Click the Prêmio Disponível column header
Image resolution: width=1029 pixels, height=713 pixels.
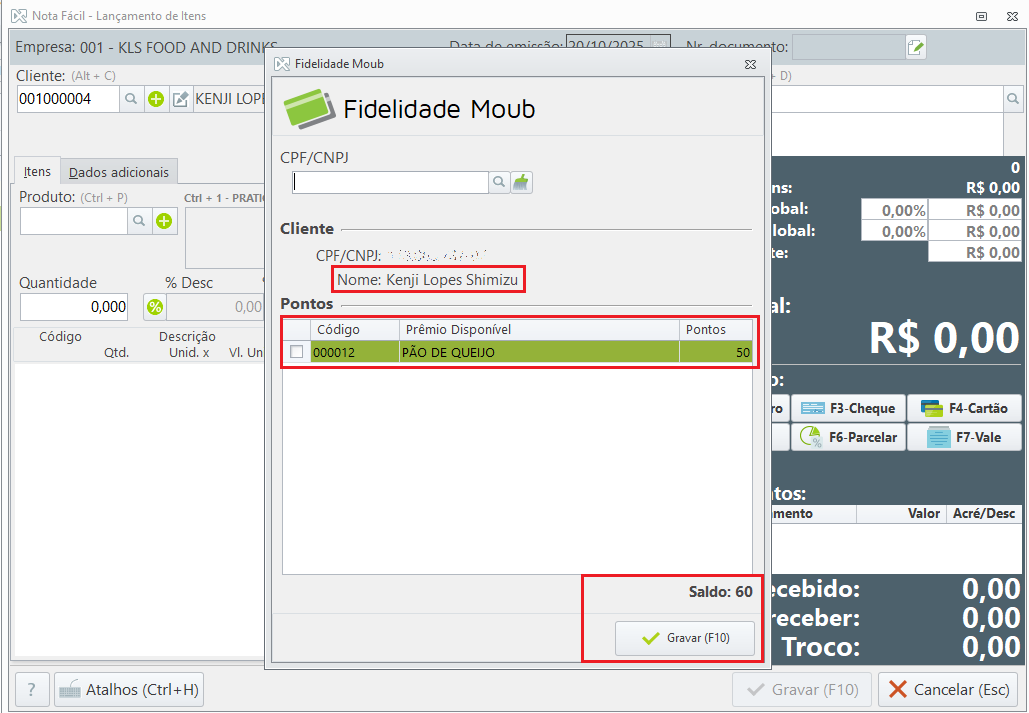pos(539,330)
